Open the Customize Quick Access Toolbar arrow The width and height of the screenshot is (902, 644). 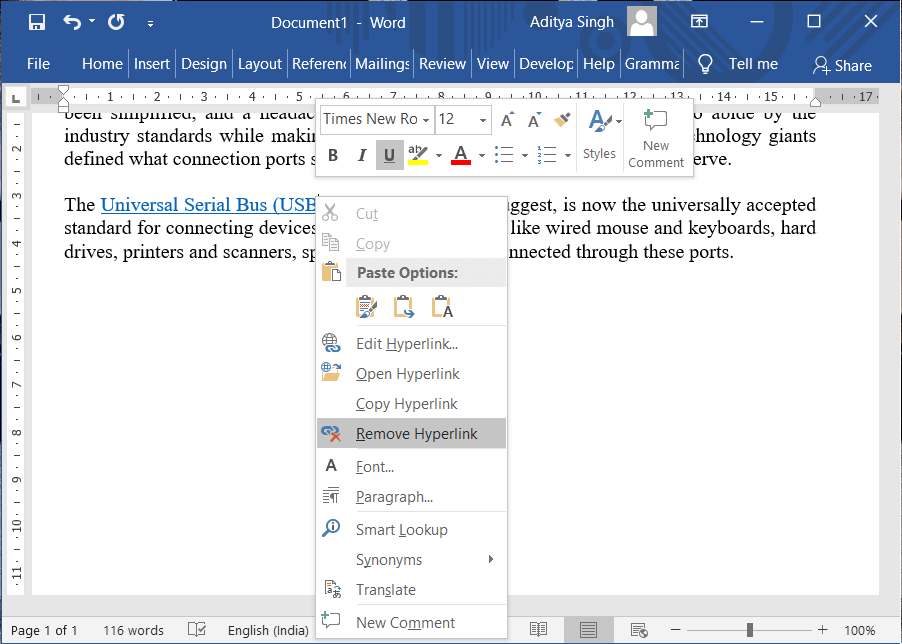pos(150,24)
